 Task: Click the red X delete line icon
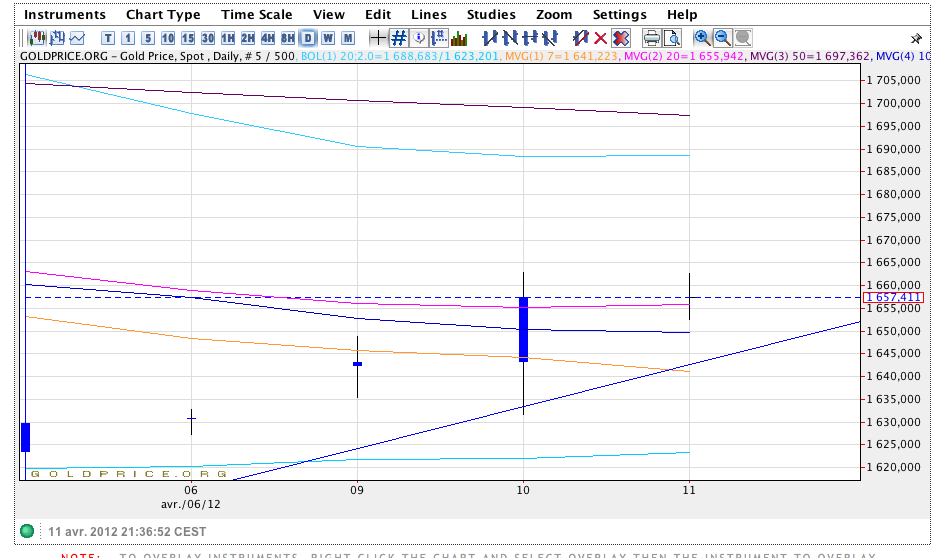(600, 38)
